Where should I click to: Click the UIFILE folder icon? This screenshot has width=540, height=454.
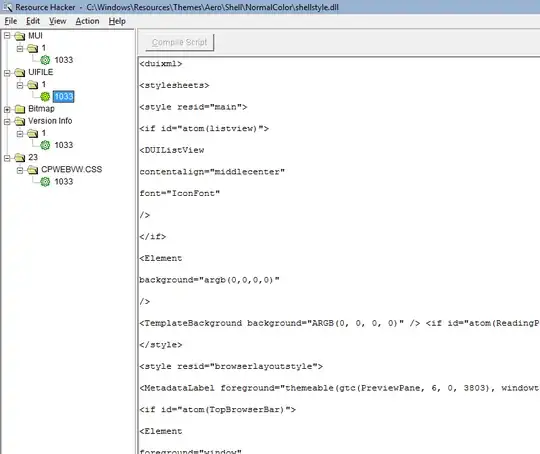click(20, 73)
